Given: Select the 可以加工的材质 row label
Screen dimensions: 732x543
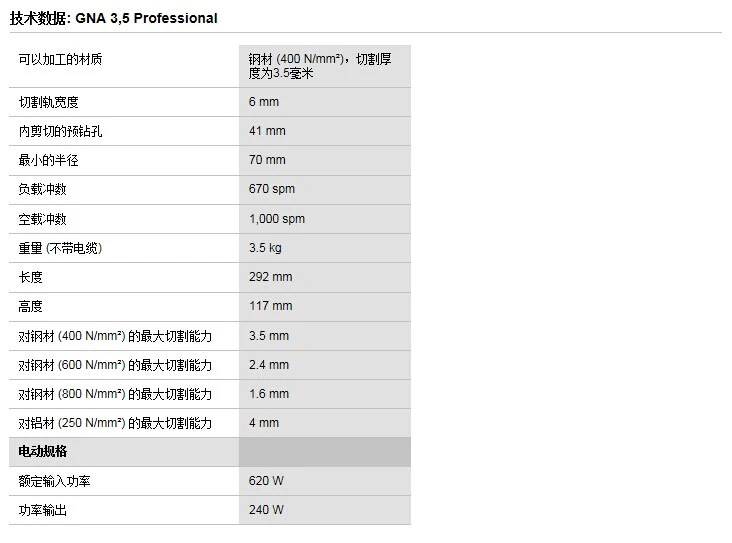Looking at the screenshot, I should pos(60,60).
